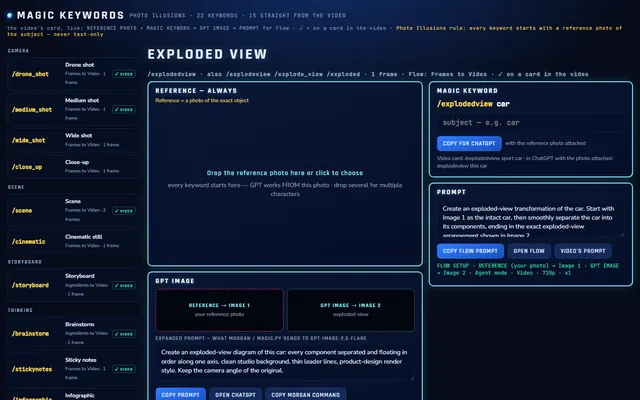Click the Magic Keywords title
This screenshot has height=400, width=640.
pyautogui.click(x=71, y=16)
